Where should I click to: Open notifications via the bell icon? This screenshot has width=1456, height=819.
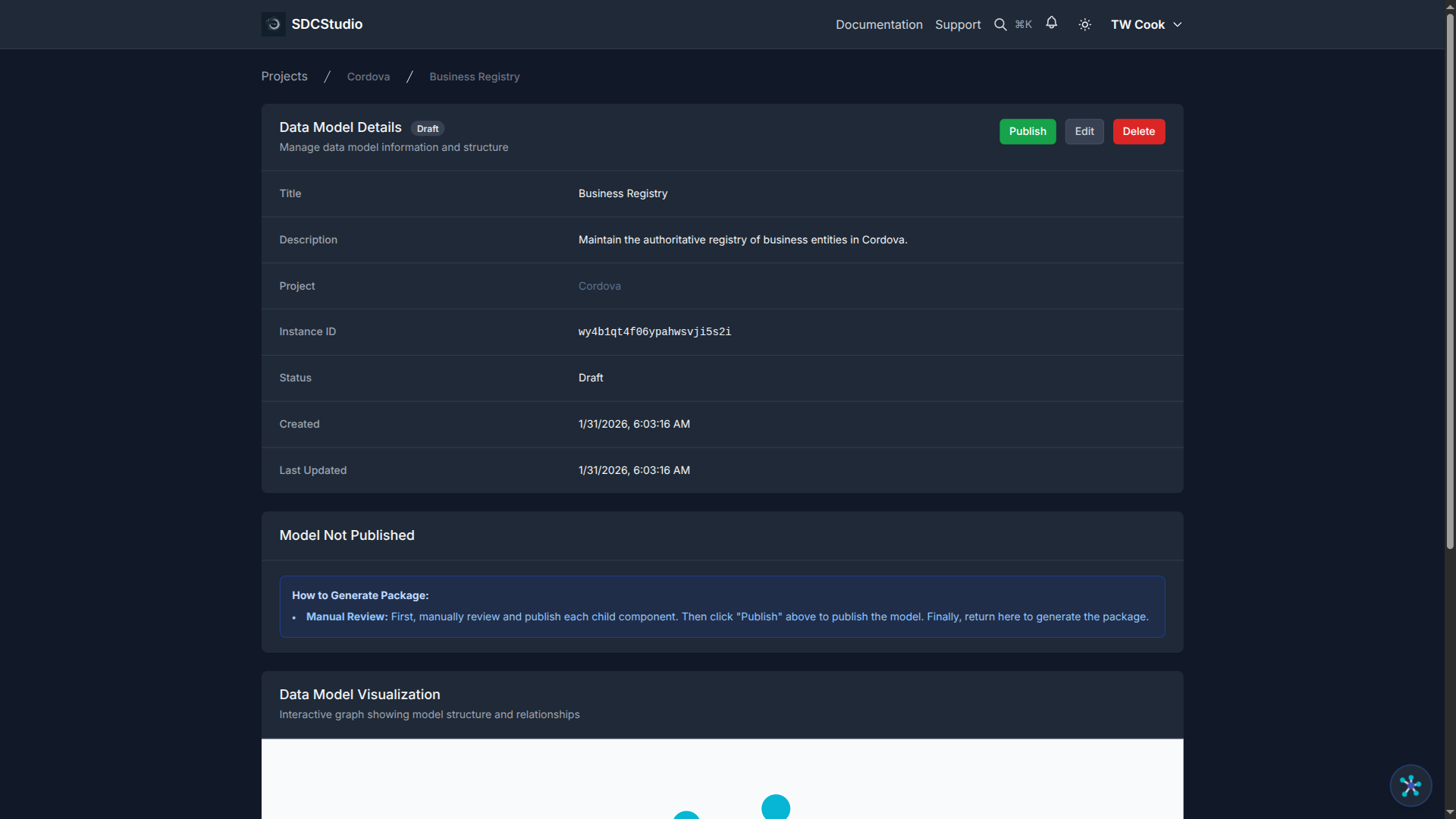click(1051, 24)
